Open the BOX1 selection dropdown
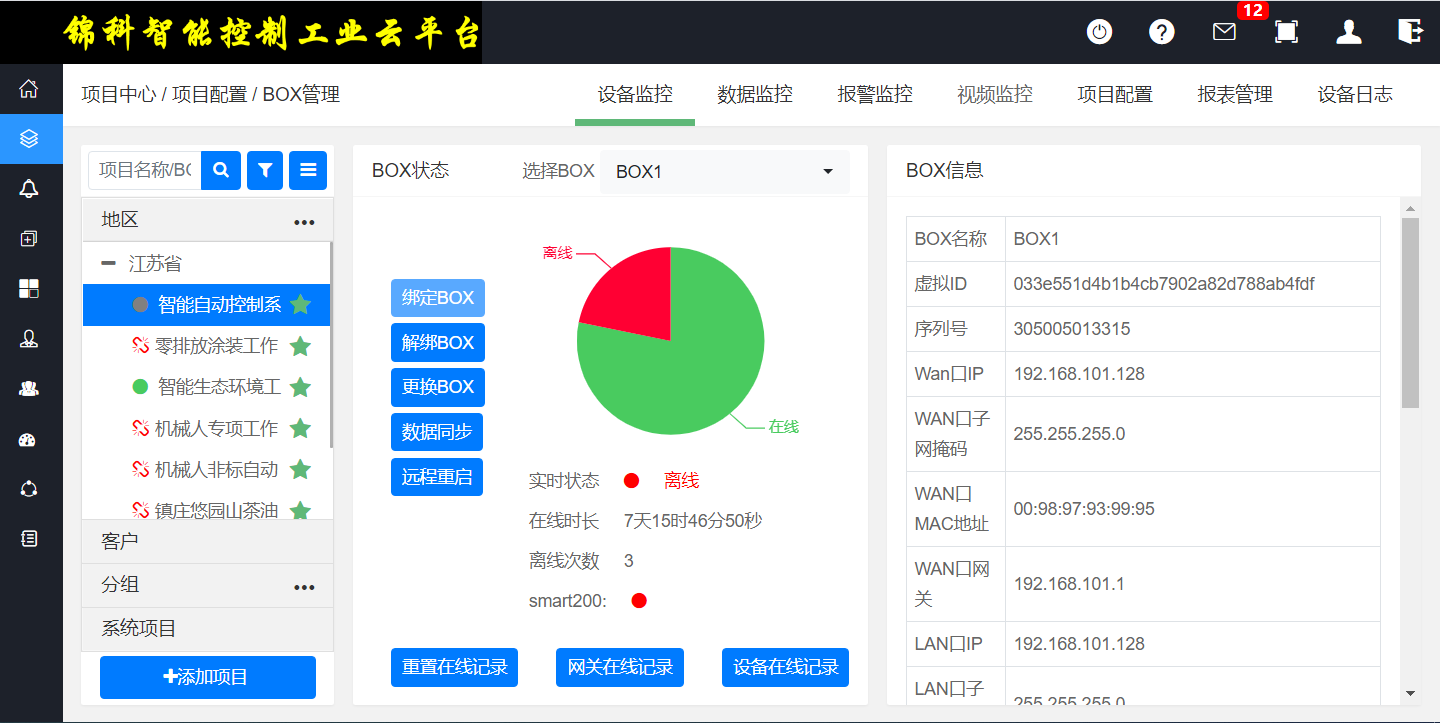The width and height of the screenshot is (1440, 723). (x=723, y=171)
